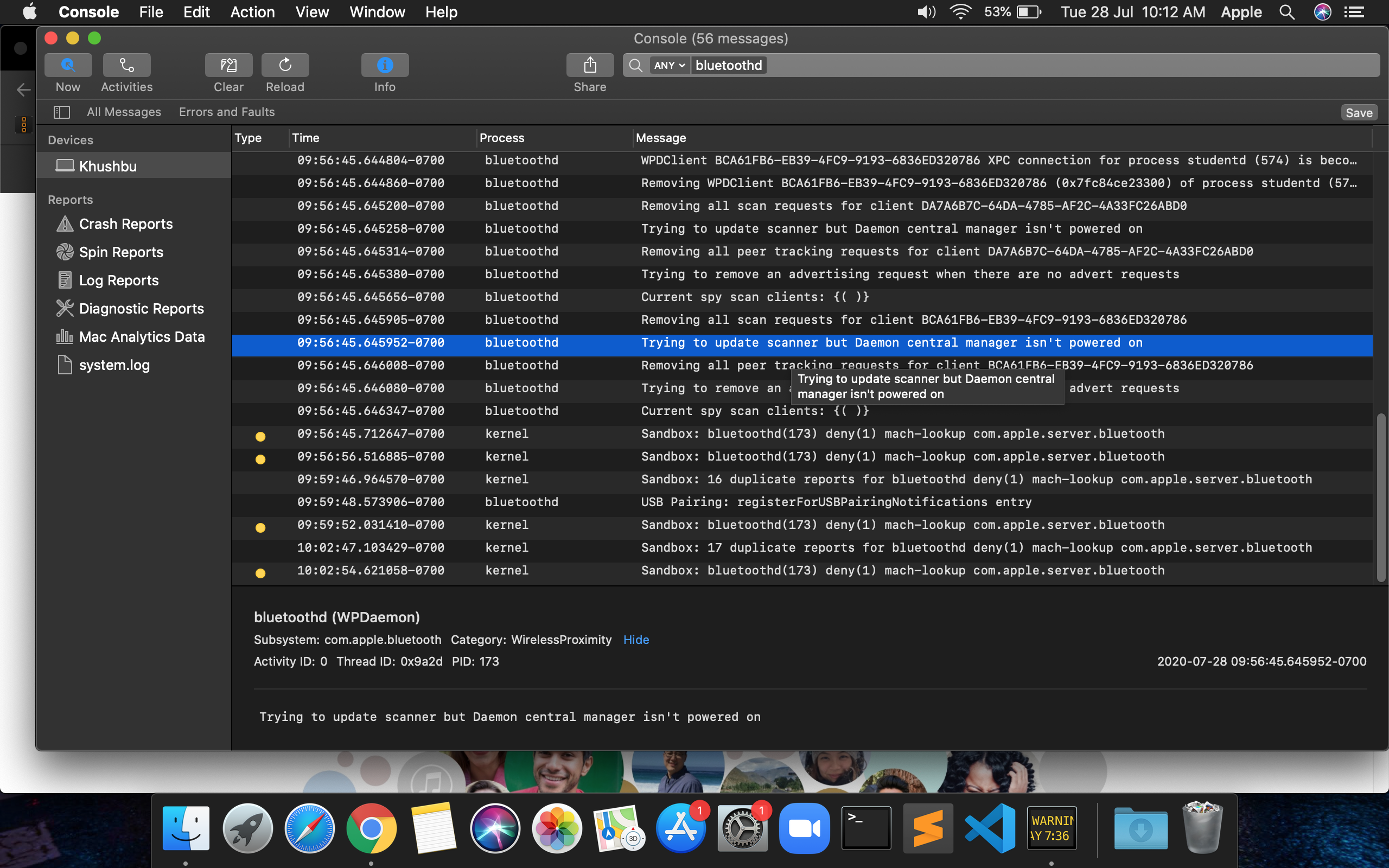Click the Reload toolbar icon
The image size is (1389, 868).
(285, 66)
